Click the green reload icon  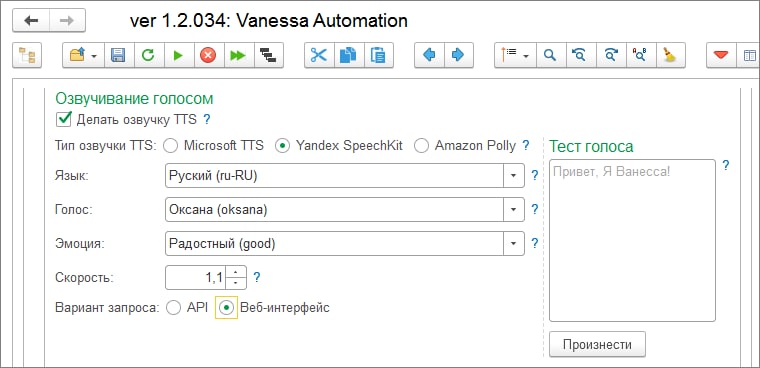(148, 55)
